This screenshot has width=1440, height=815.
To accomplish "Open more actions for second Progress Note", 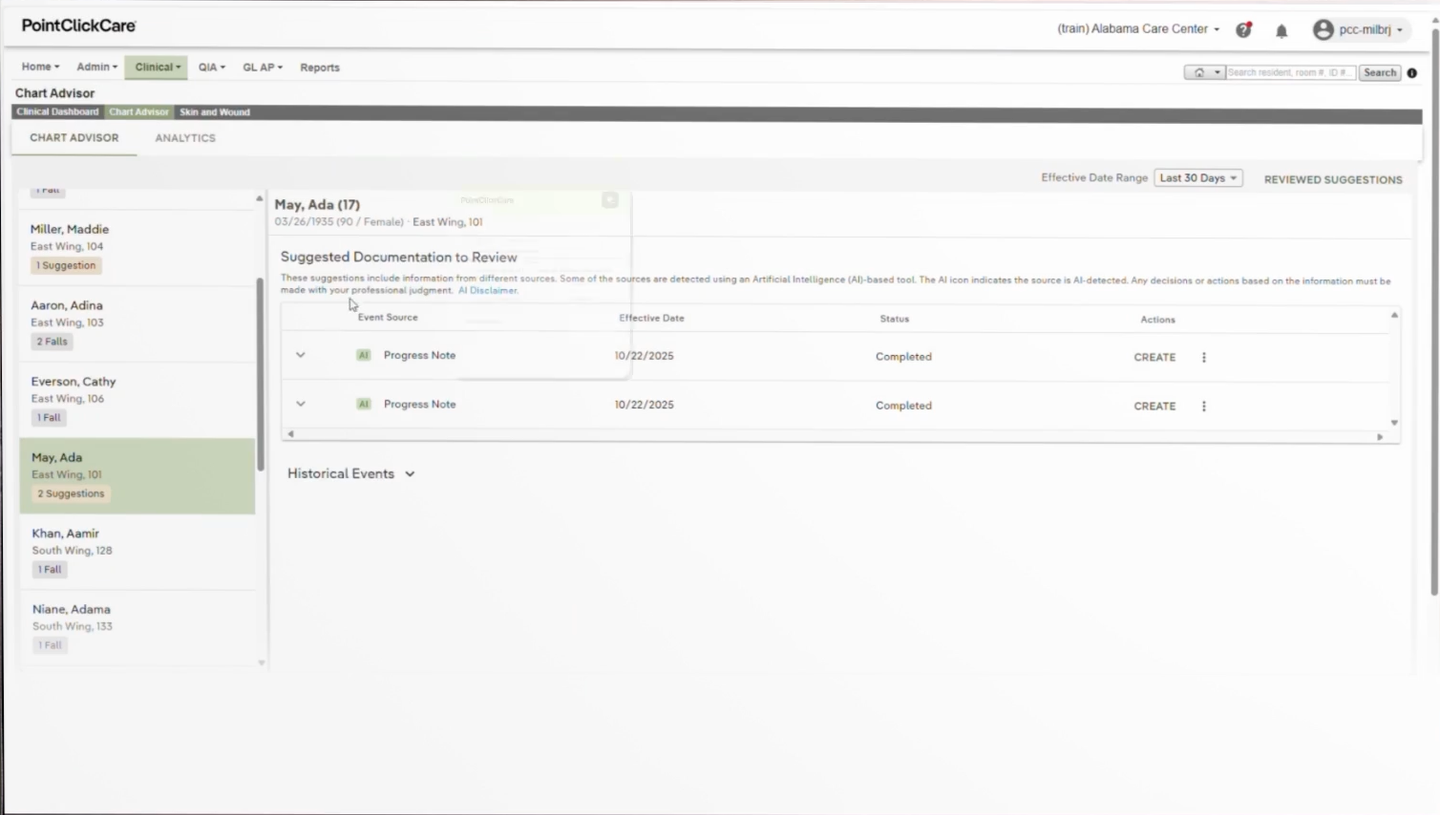I will click(x=1203, y=406).
